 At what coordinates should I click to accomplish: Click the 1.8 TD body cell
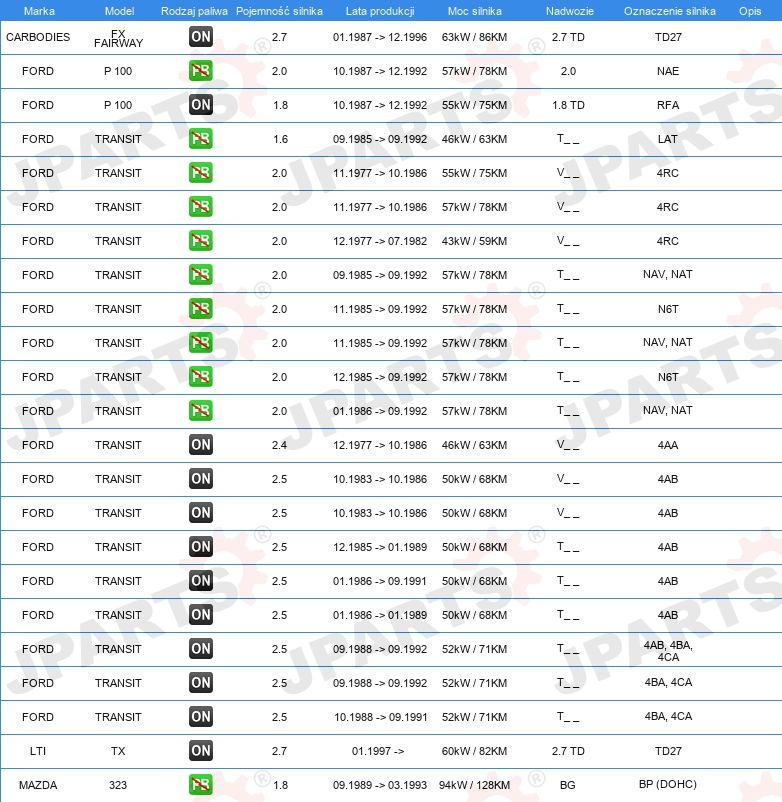tap(568, 105)
